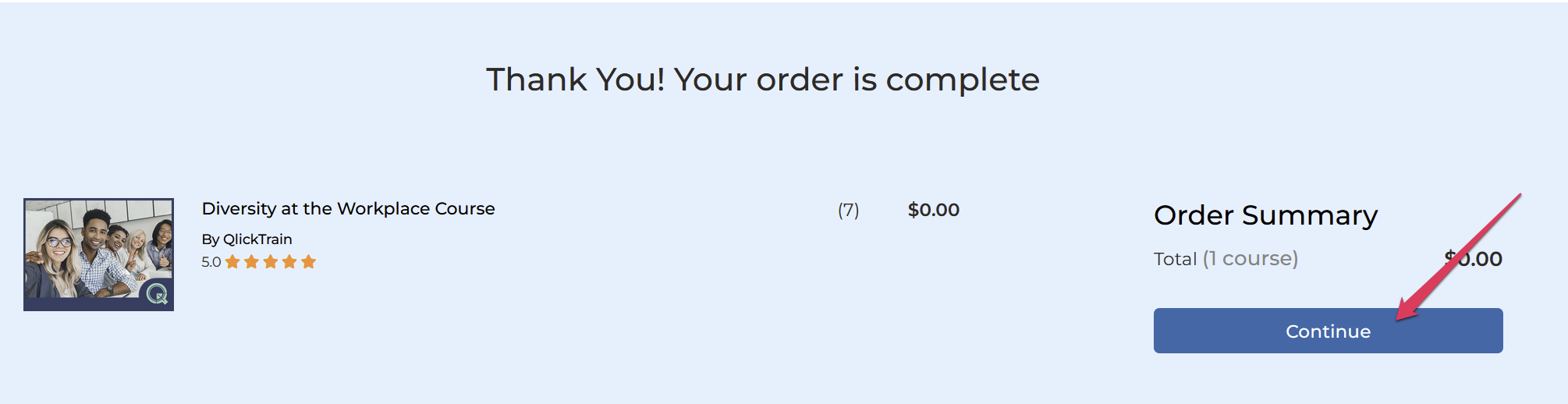Click the (1 course) count text
The height and width of the screenshot is (404, 1568).
click(x=1250, y=259)
